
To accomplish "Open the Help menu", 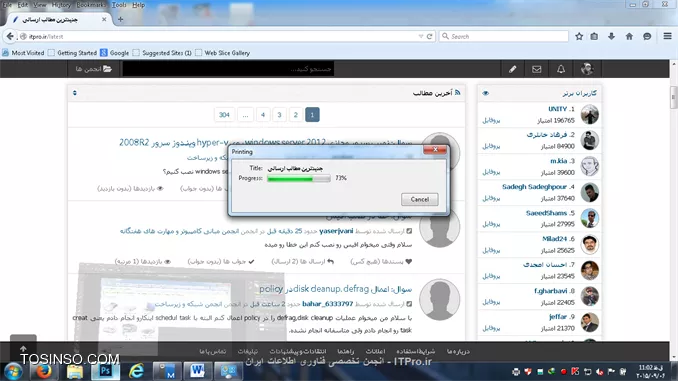I will coord(138,5).
